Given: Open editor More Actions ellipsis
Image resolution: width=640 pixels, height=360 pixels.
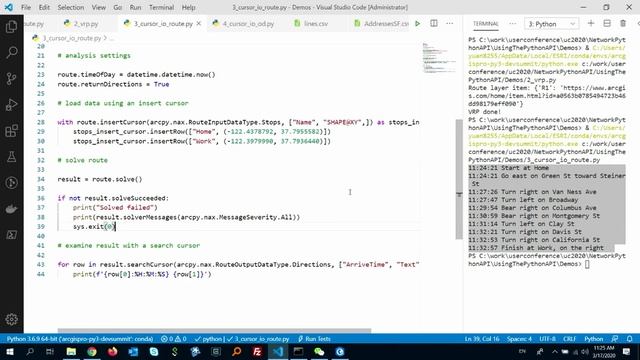Looking at the screenshot, I should click(449, 24).
